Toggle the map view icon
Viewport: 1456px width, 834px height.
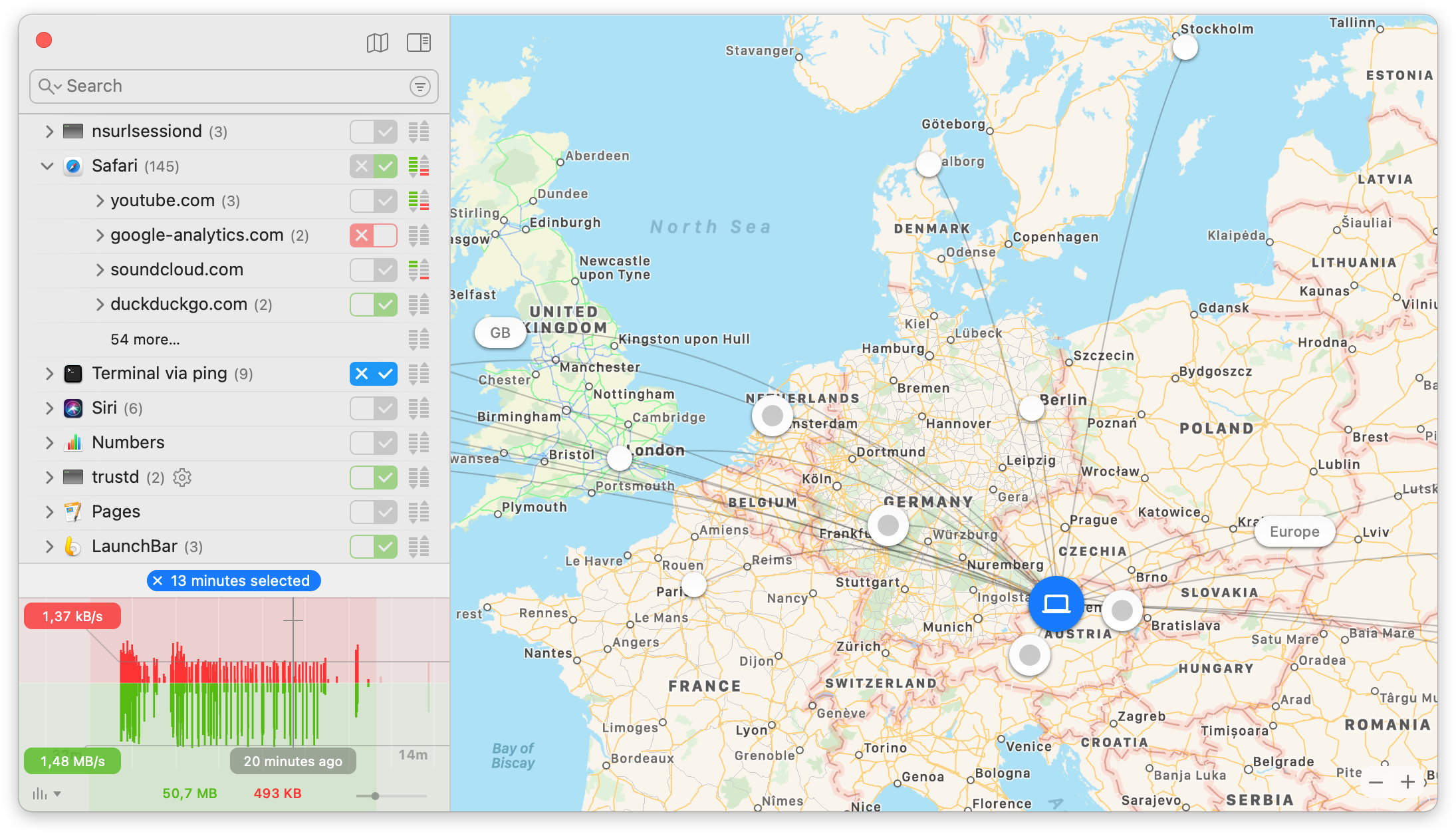(377, 43)
